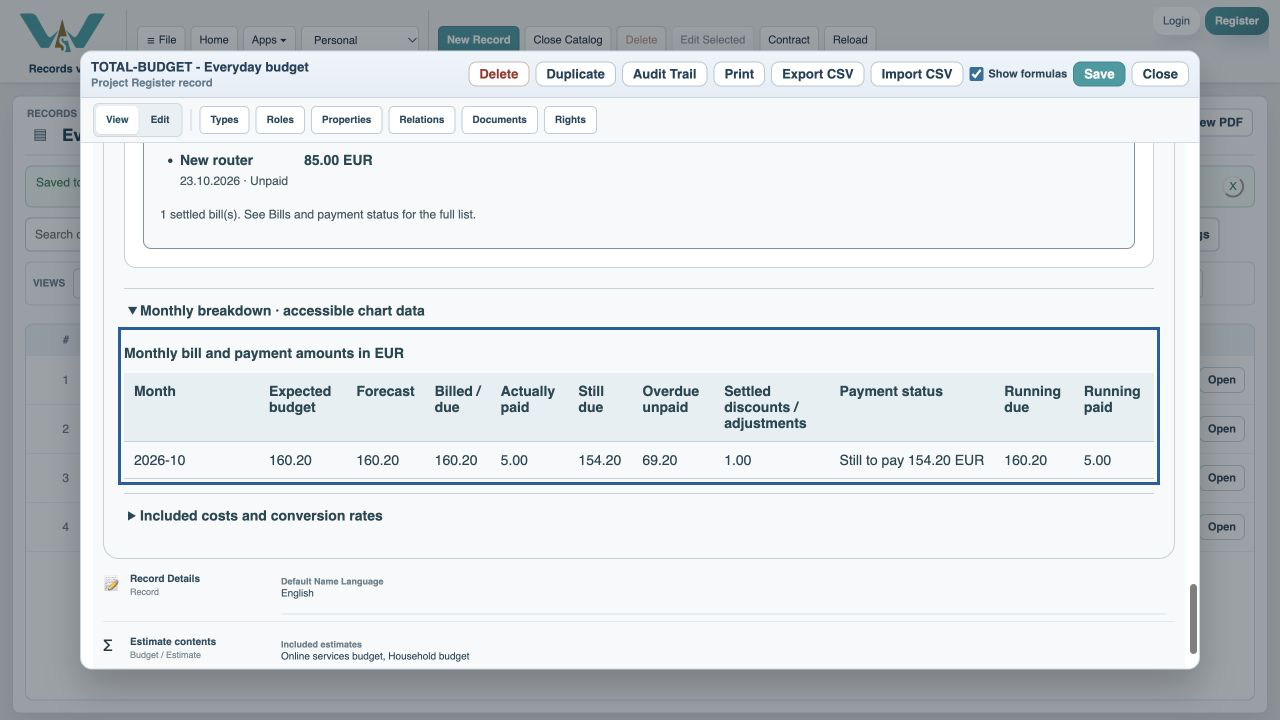Screen dimensions: 1280x720
Task: Click the red Delete button in dialog
Action: pyautogui.click(x=499, y=74)
